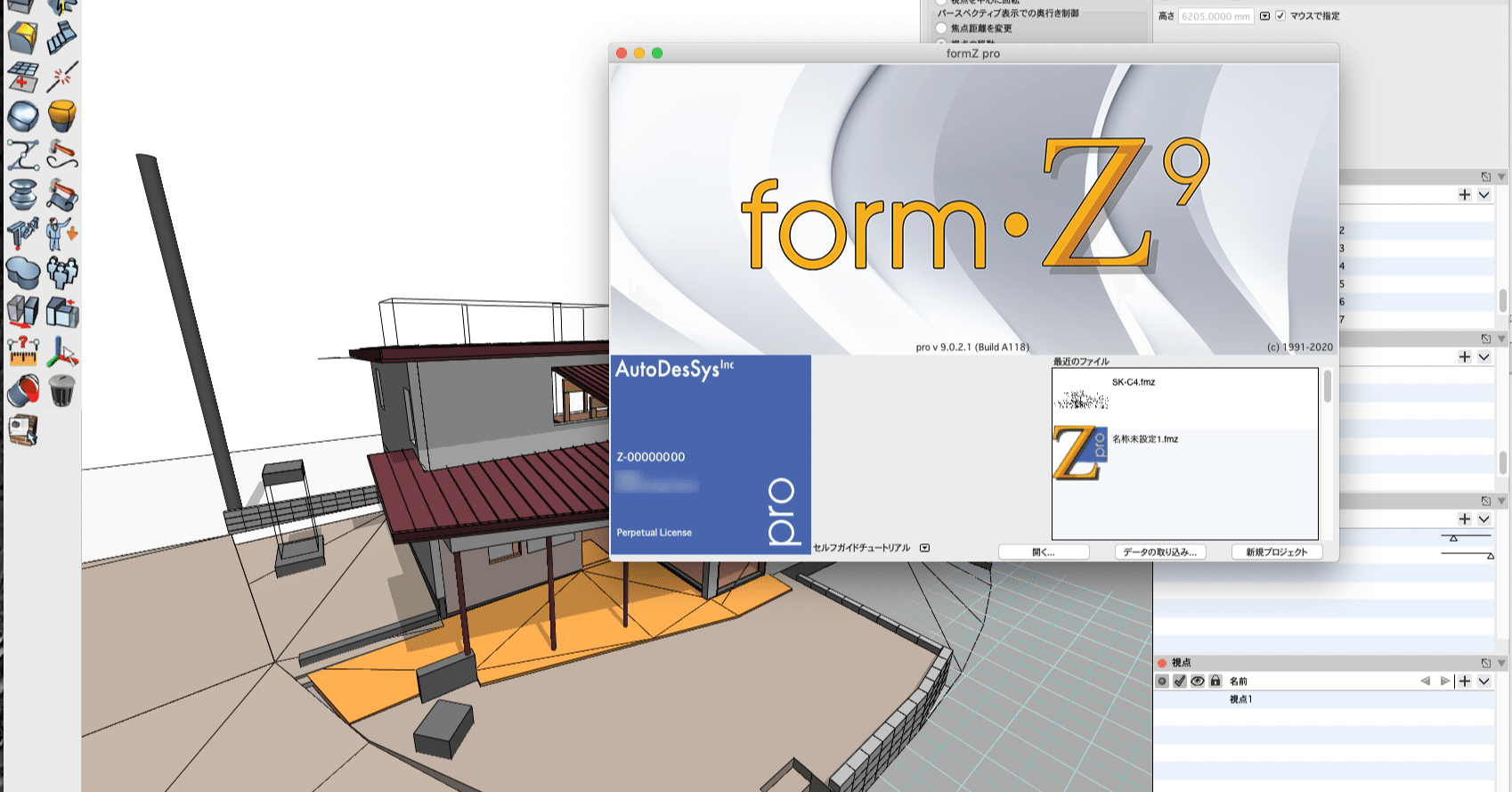Select the merged metaball blob tool
The width and height of the screenshot is (1512, 792).
pyautogui.click(x=23, y=273)
